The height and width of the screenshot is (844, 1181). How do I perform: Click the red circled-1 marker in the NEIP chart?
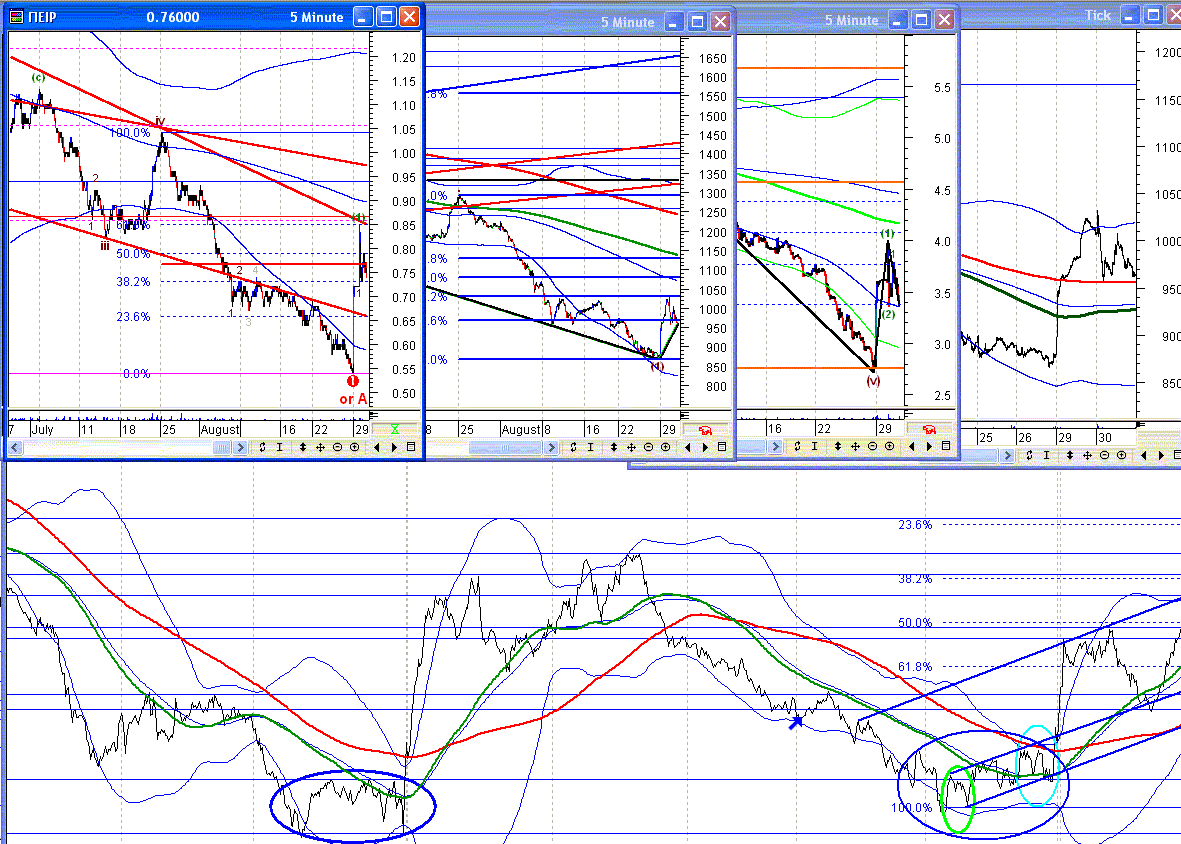(352, 381)
